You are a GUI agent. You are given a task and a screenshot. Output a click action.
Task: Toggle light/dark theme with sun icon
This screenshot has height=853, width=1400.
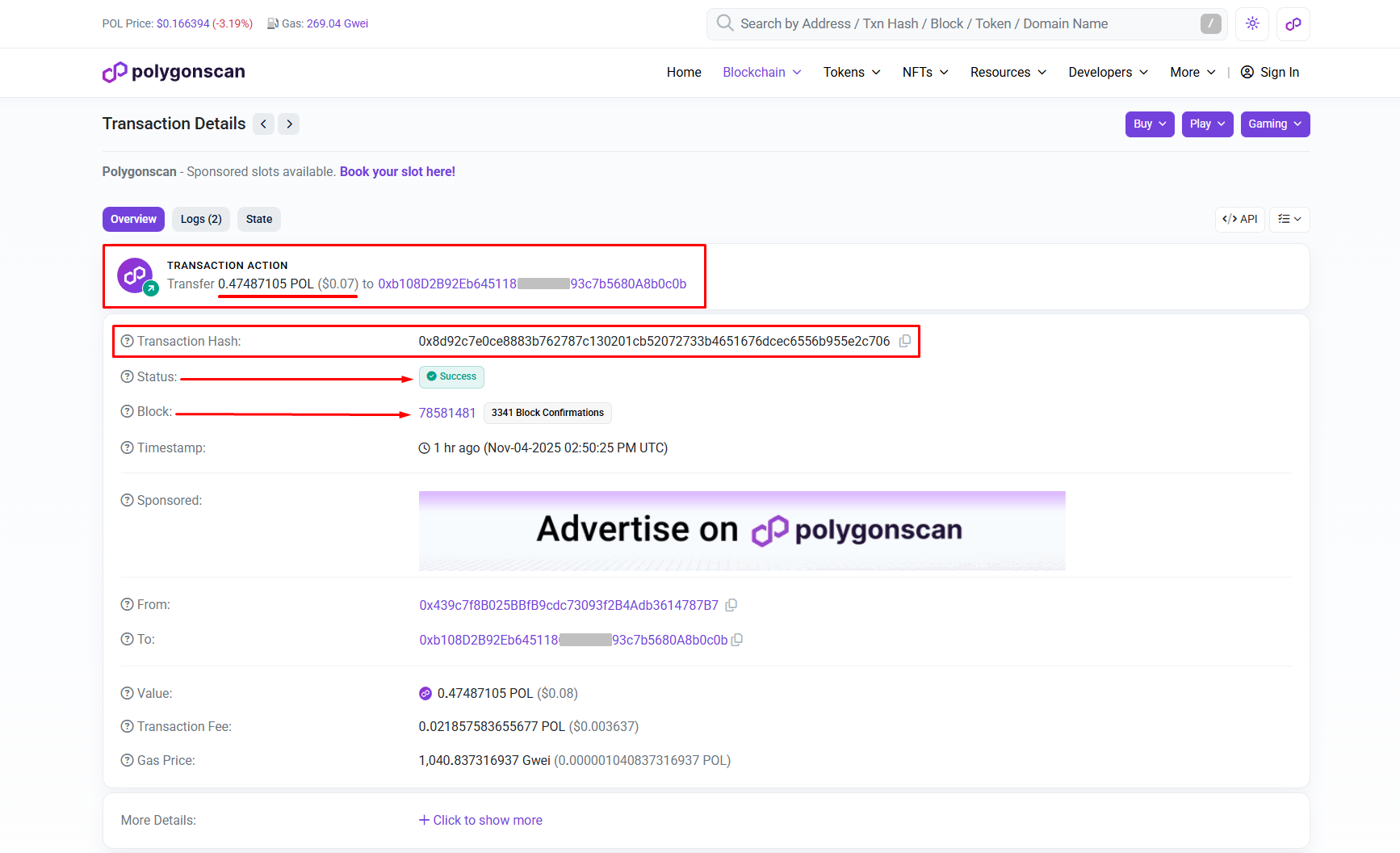[1251, 23]
